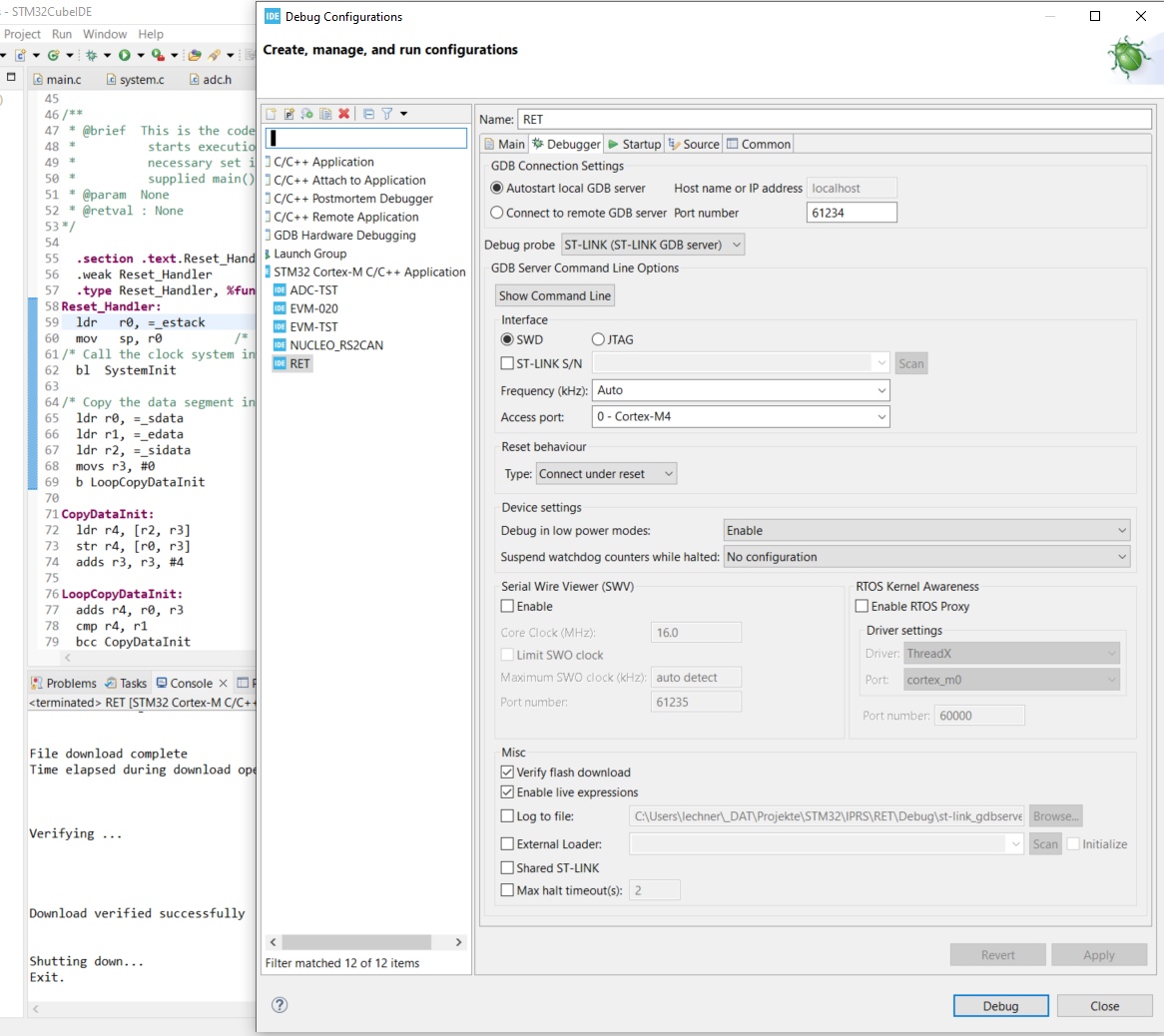Open Access port dropdown
Screen dimensions: 1164x1036
pos(740,417)
